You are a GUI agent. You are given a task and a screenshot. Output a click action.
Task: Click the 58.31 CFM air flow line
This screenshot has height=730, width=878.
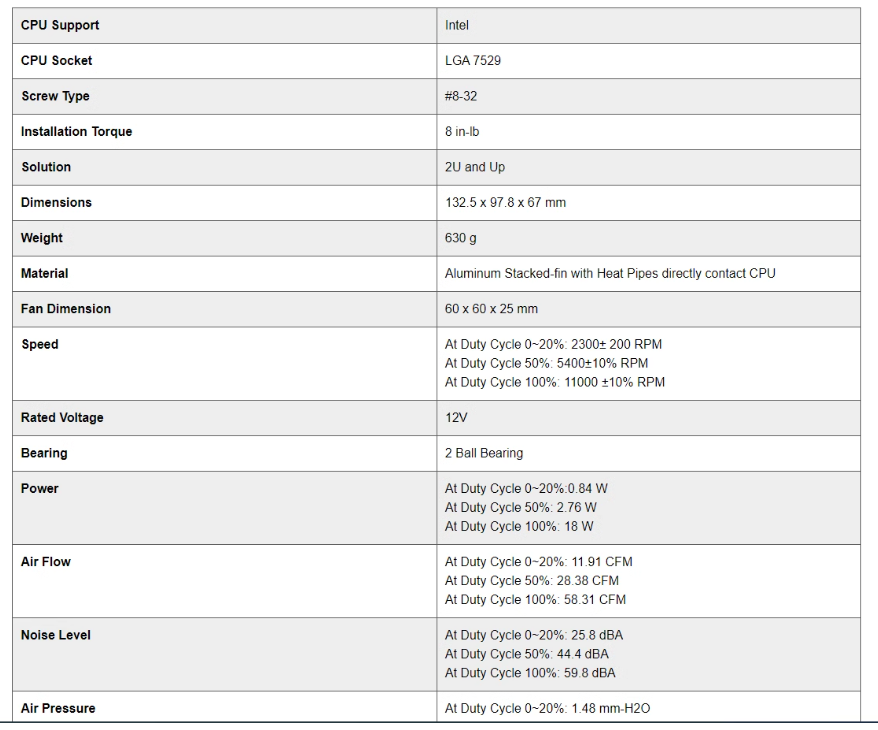pyautogui.click(x=535, y=599)
